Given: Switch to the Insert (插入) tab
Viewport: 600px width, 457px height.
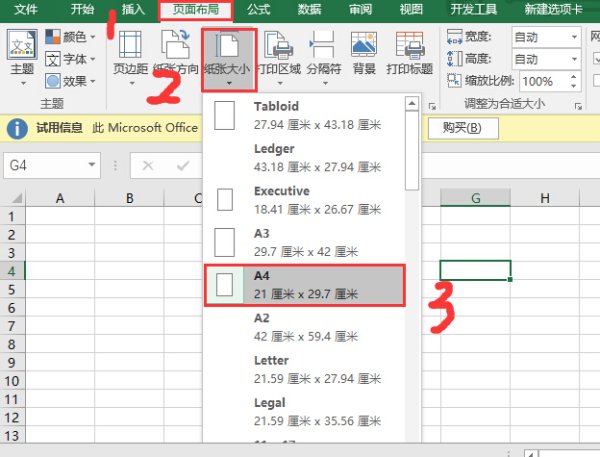Looking at the screenshot, I should 133,9.
